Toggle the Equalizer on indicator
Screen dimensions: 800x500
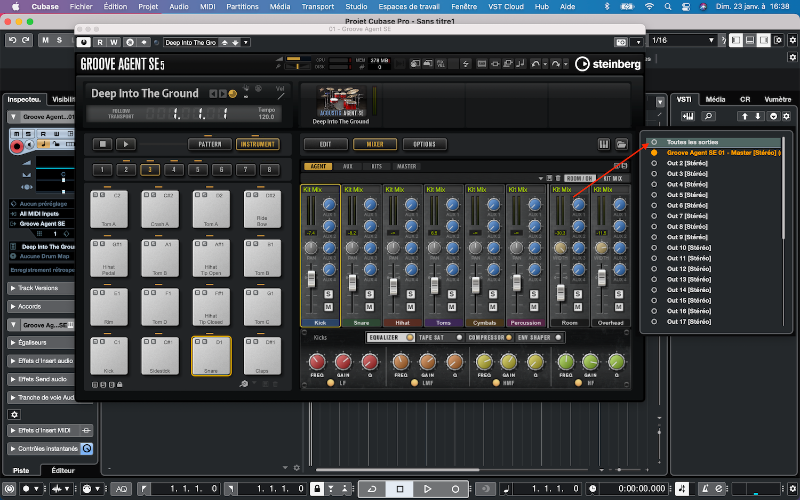click(409, 338)
